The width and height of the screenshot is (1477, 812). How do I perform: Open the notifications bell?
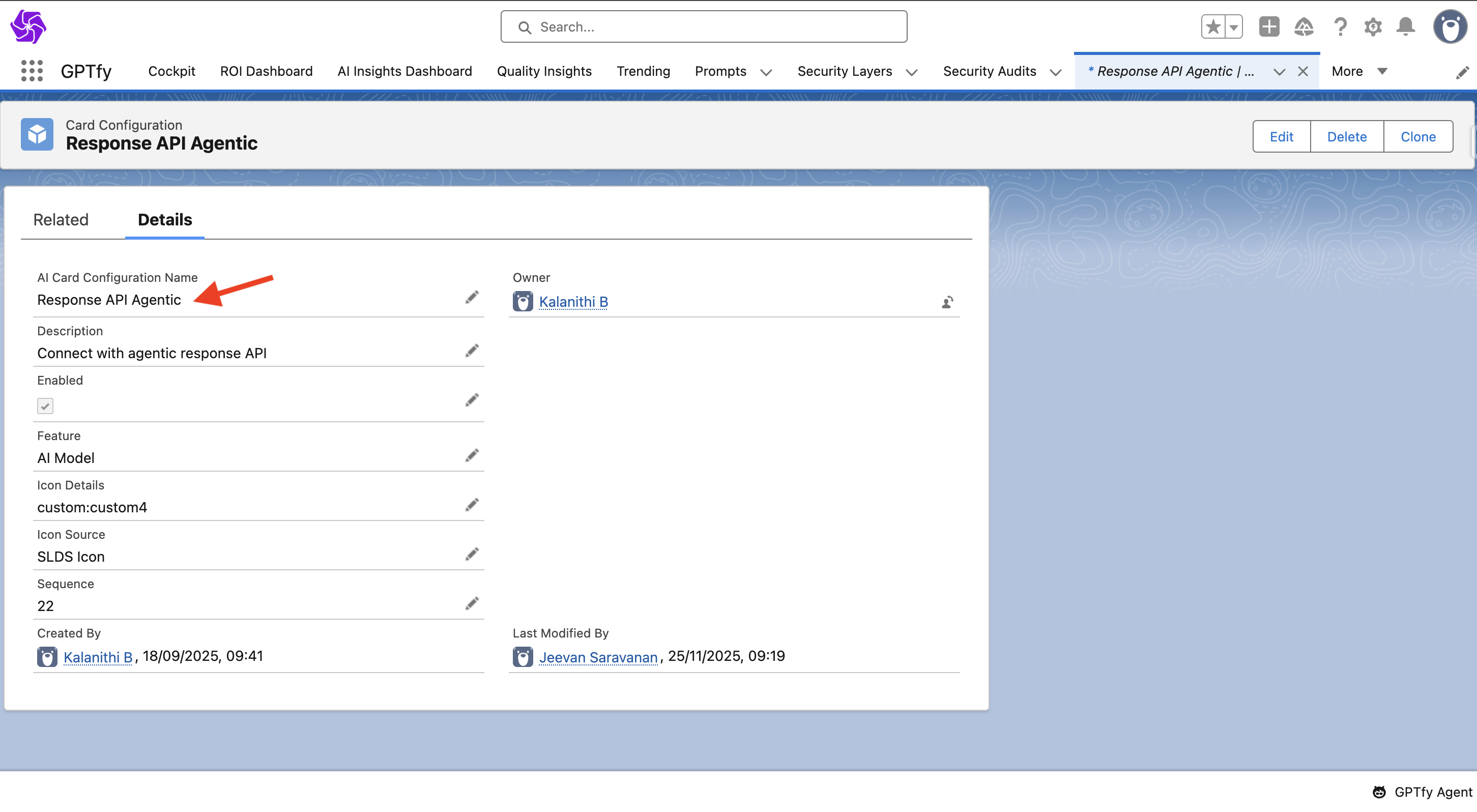click(x=1405, y=27)
